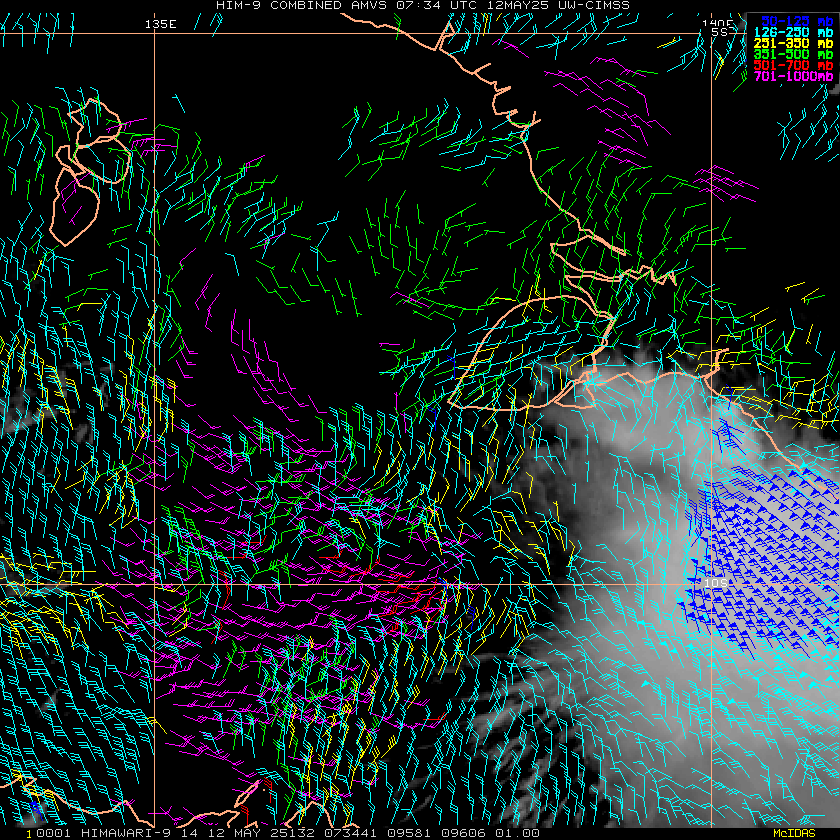Click the 'UW-CIMSS' label in the header

594,5
